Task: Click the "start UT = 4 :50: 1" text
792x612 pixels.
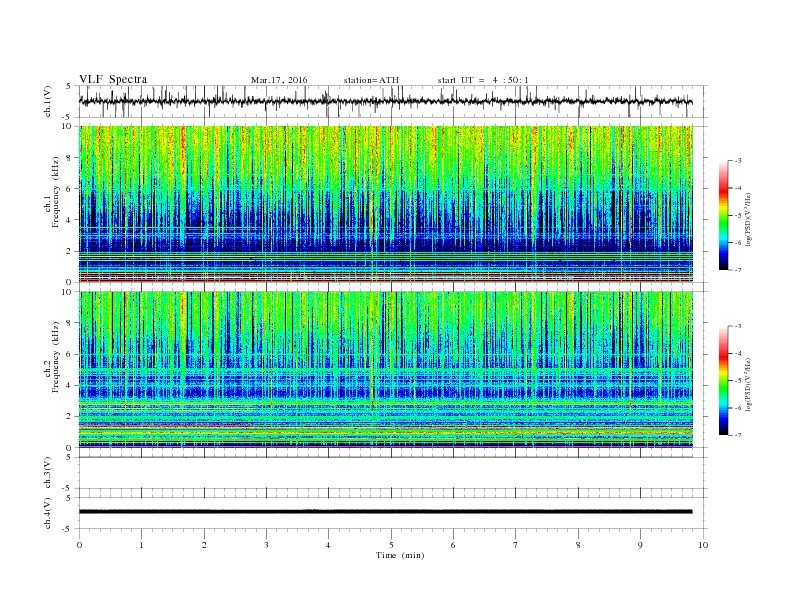Action: click(x=483, y=80)
